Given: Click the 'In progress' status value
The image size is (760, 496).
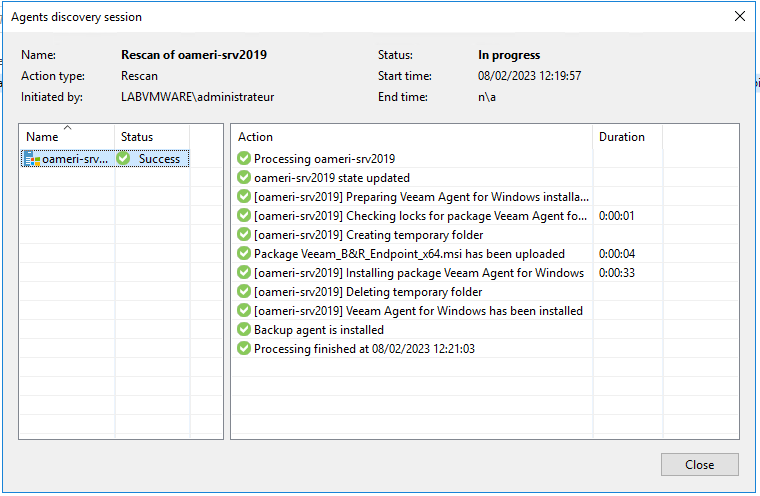Looking at the screenshot, I should [509, 55].
